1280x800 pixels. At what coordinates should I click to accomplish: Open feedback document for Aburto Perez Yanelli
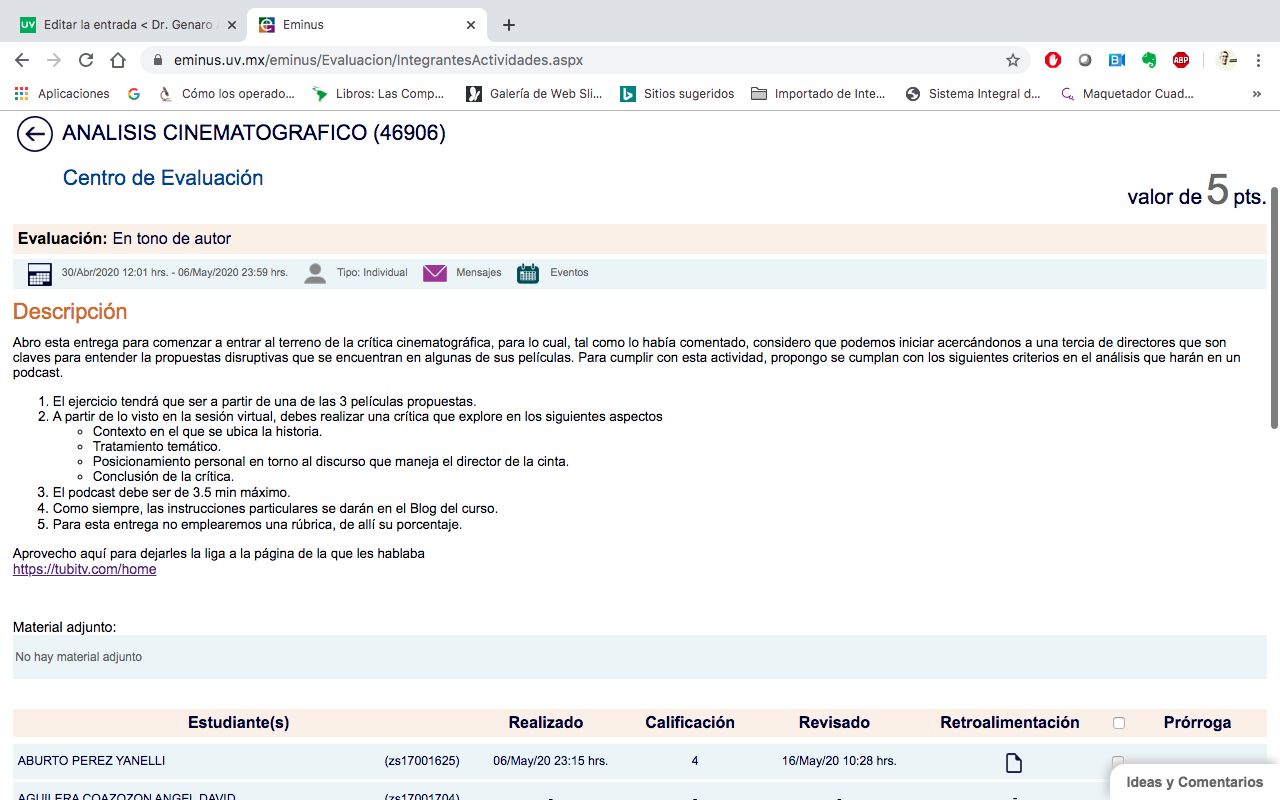[x=1013, y=763]
